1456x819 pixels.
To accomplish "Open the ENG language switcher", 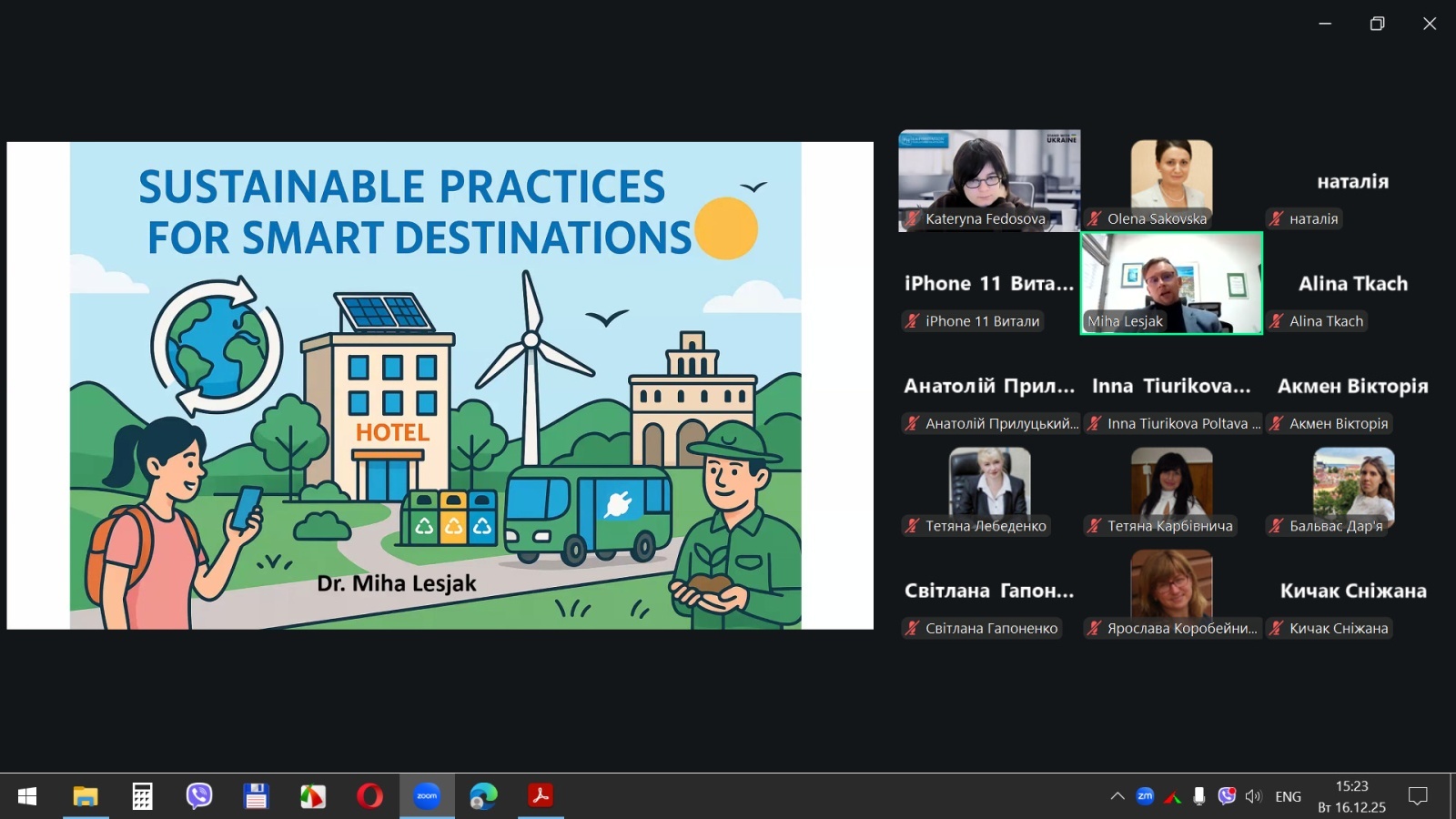I will [x=1288, y=796].
